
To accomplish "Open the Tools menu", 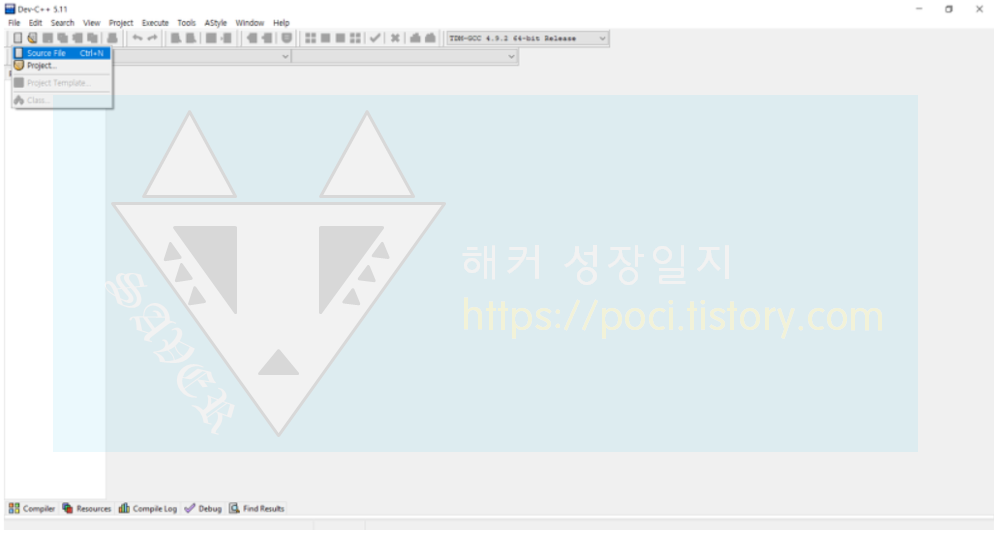I will [186, 23].
